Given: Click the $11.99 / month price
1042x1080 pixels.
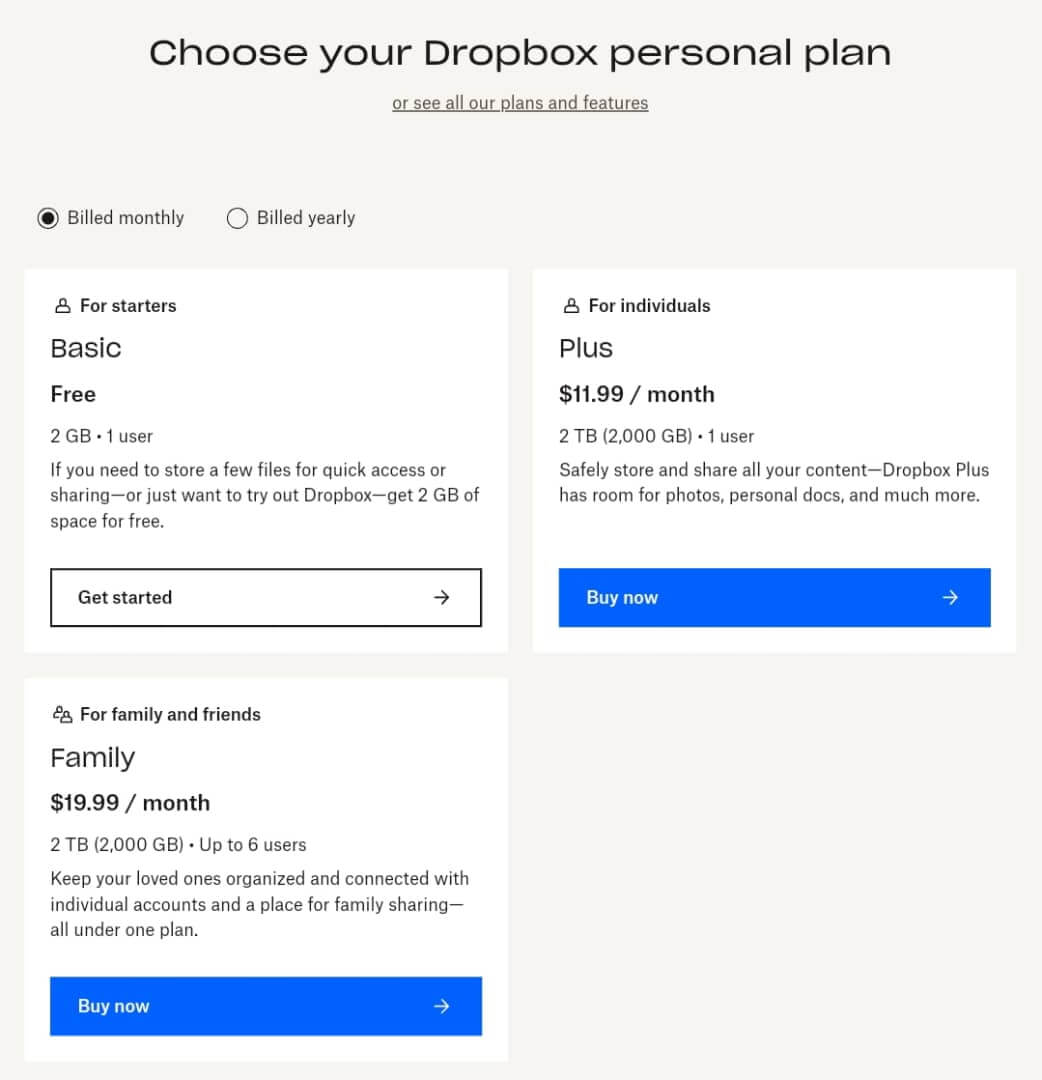Looking at the screenshot, I should click(x=637, y=394).
